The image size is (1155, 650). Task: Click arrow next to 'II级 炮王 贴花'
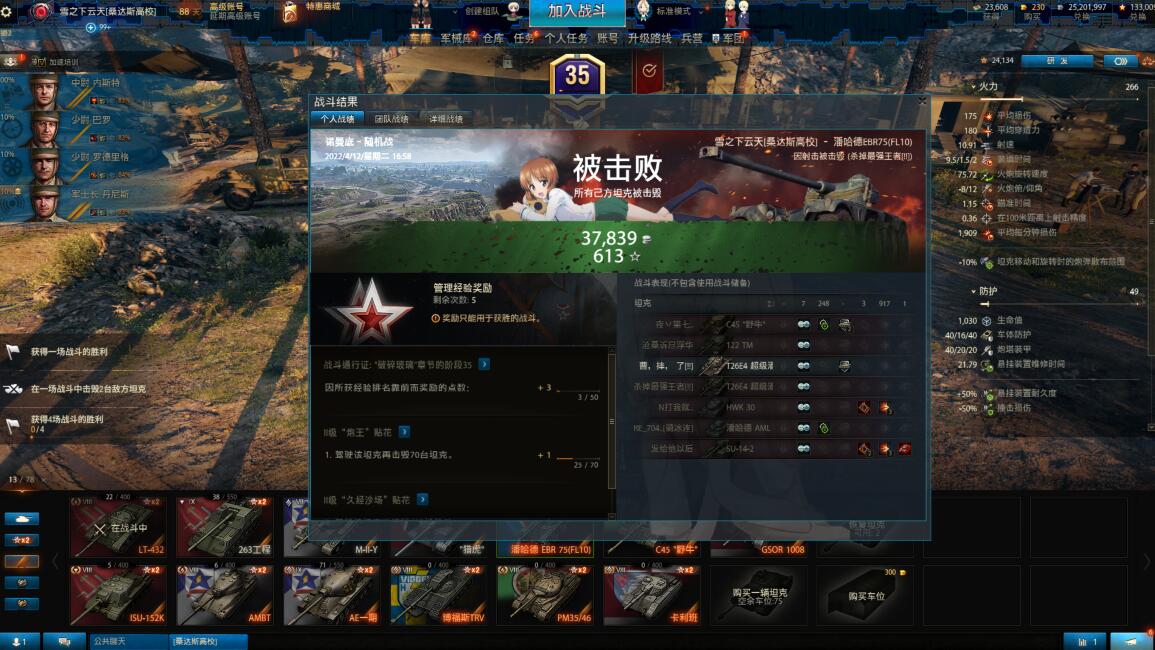coord(404,432)
